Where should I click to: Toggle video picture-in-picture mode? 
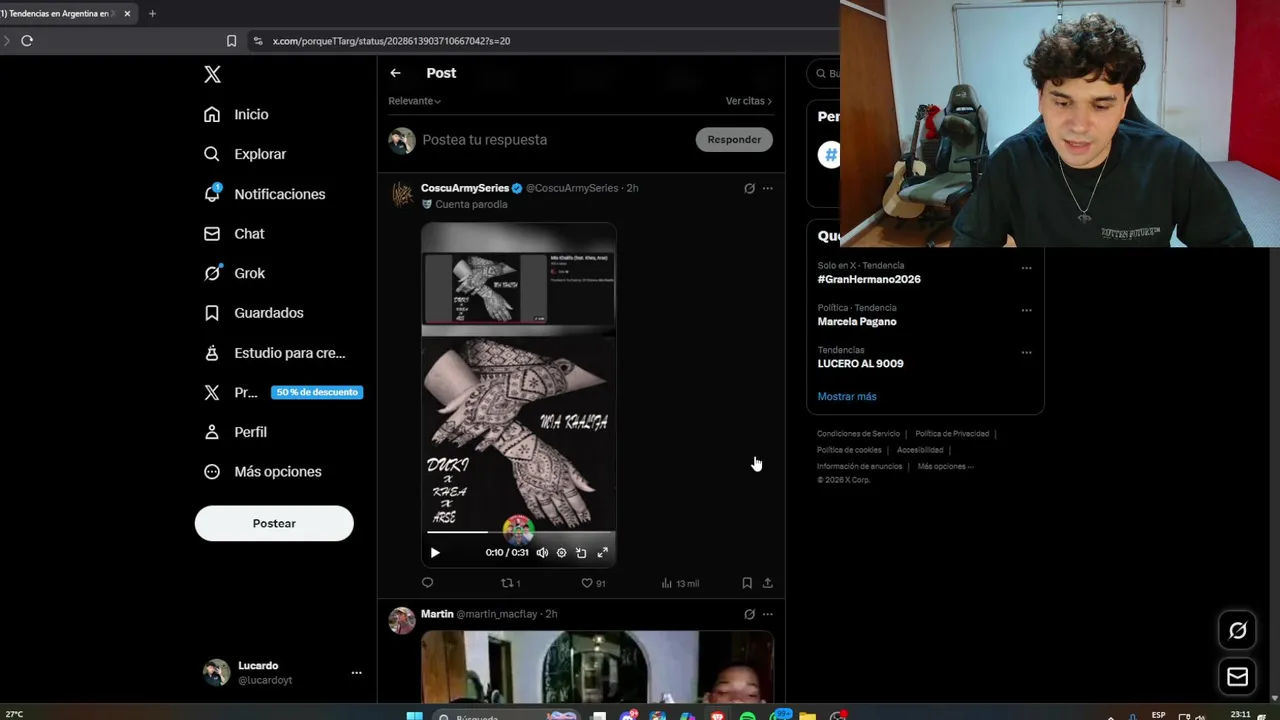pyautogui.click(x=581, y=553)
